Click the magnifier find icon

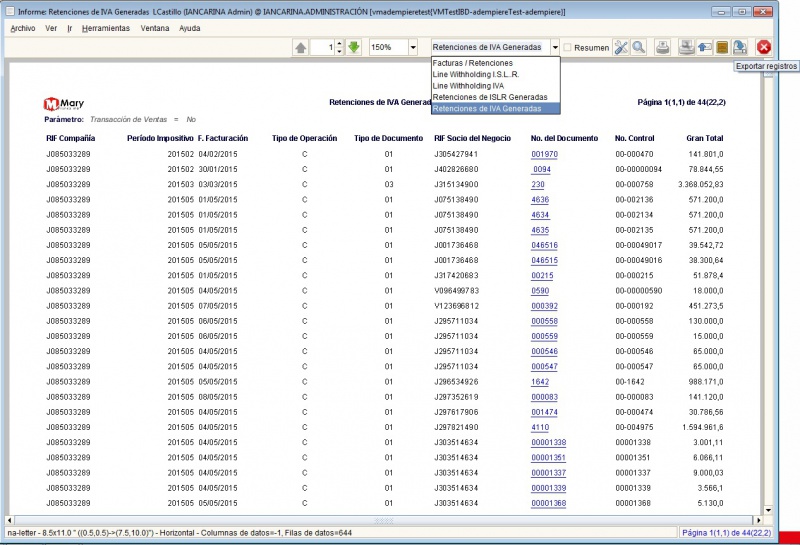(x=638, y=47)
